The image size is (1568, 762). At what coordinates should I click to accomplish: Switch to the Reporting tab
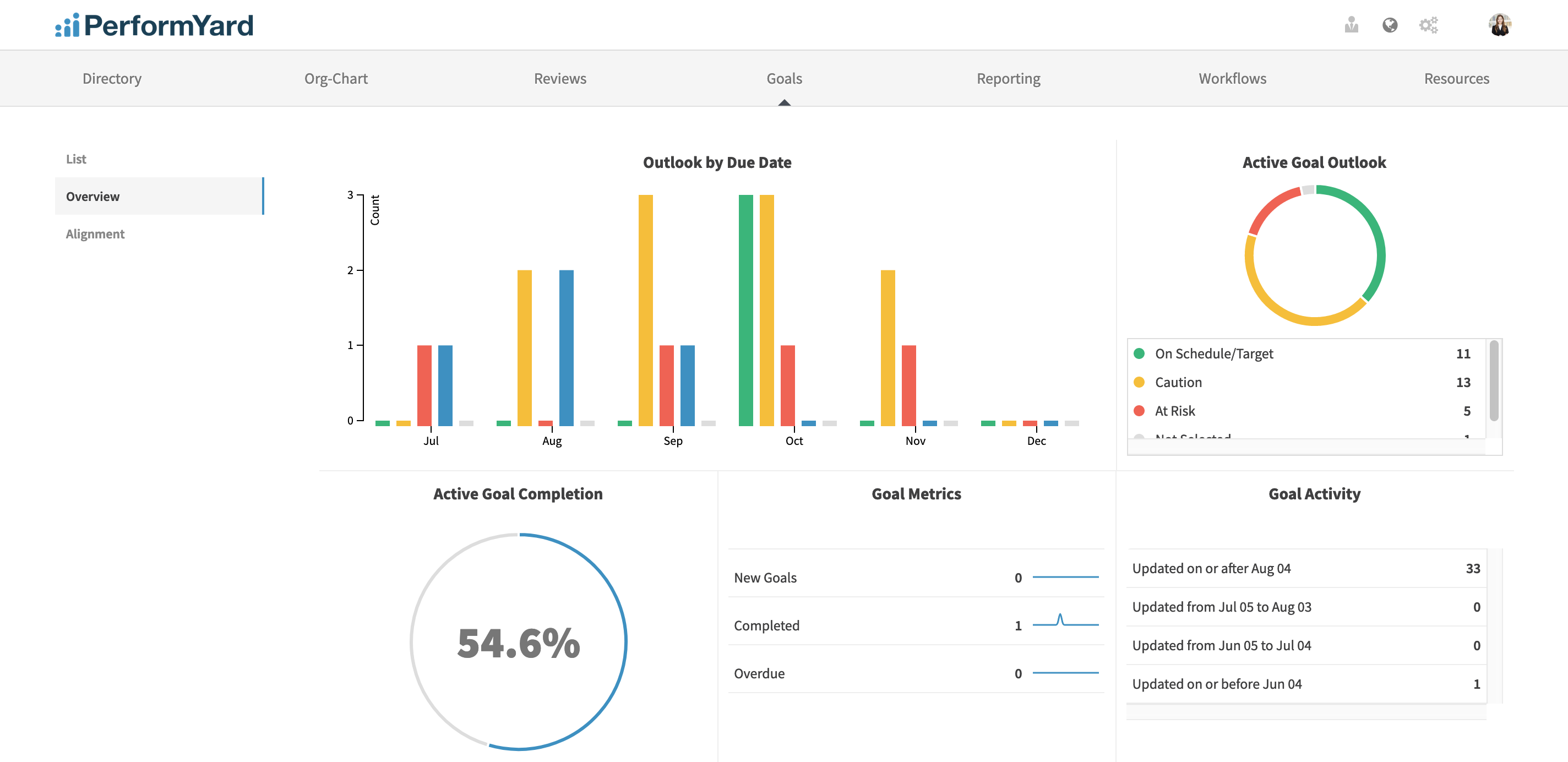(1008, 79)
